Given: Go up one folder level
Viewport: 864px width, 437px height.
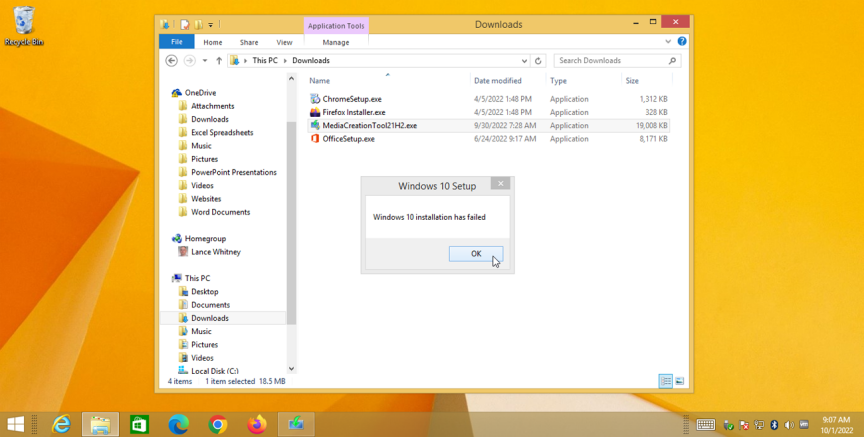Looking at the screenshot, I should [219, 61].
